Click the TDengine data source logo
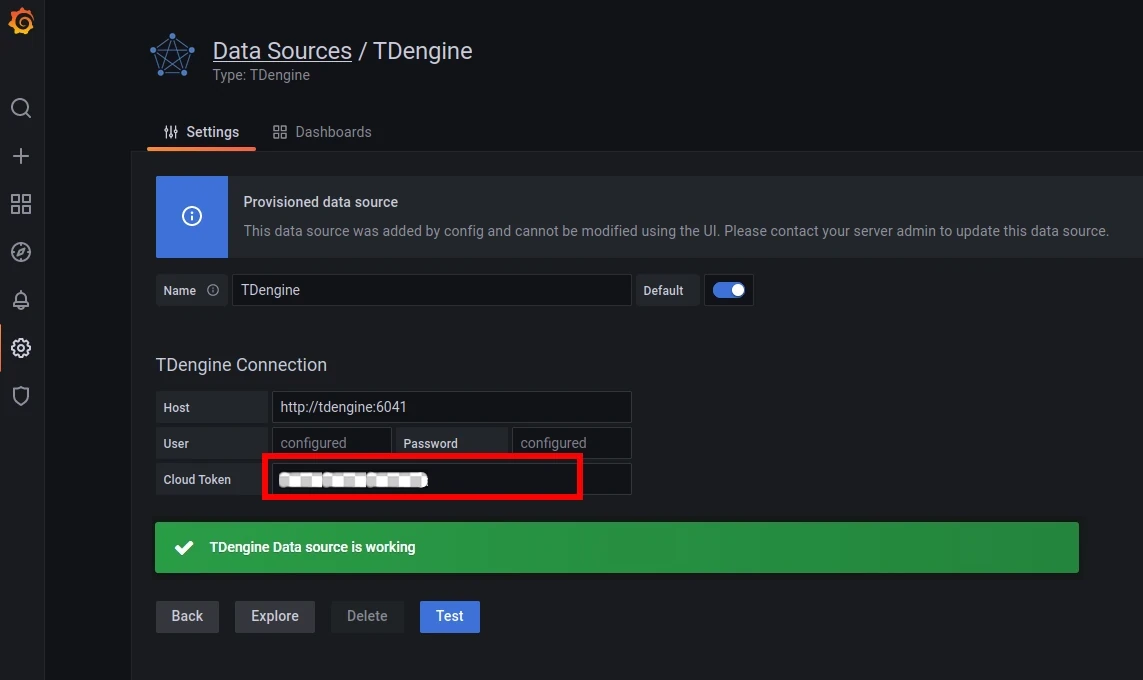1143x680 pixels. 172,55
